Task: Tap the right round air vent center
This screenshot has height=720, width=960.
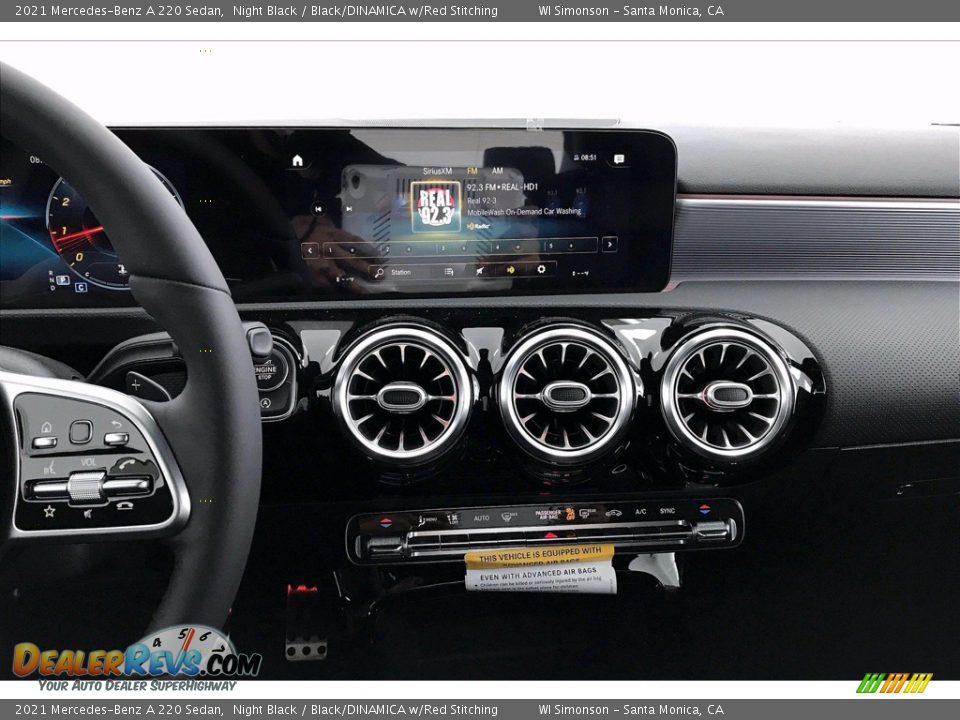Action: point(727,395)
